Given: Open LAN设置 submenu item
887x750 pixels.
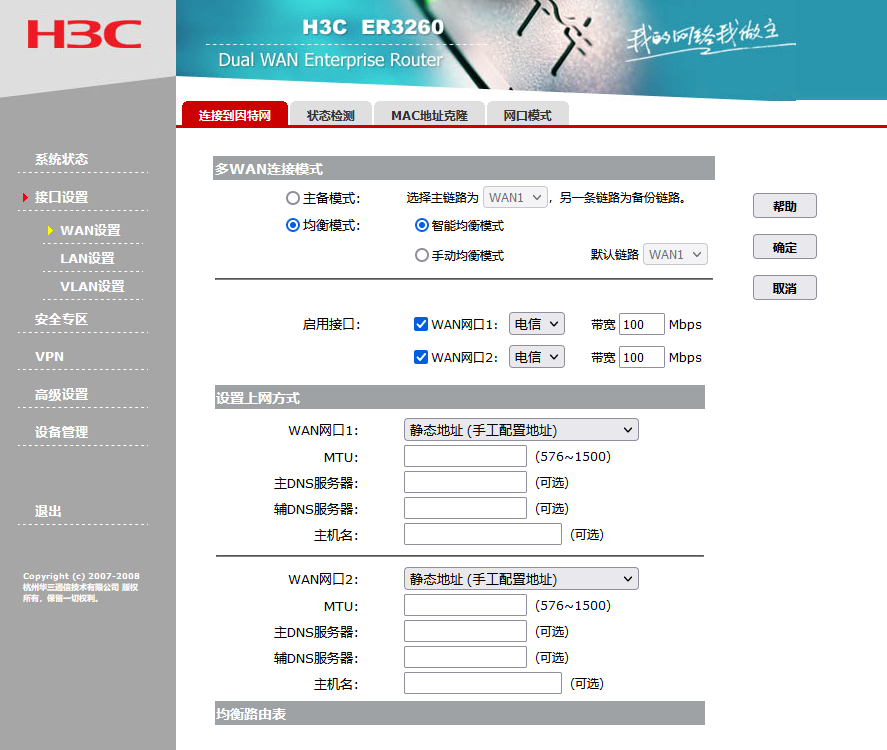Looking at the screenshot, I should coord(88,258).
